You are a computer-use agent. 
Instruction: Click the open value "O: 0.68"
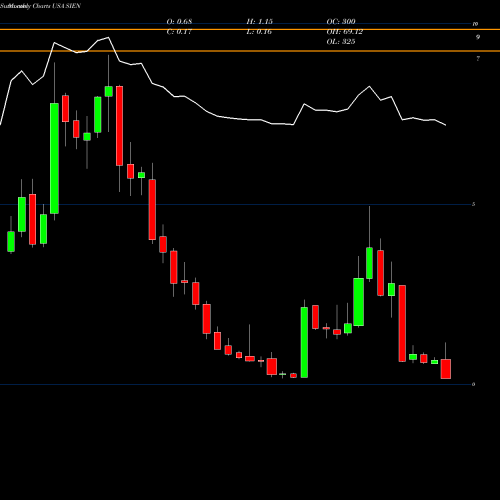coord(179,22)
